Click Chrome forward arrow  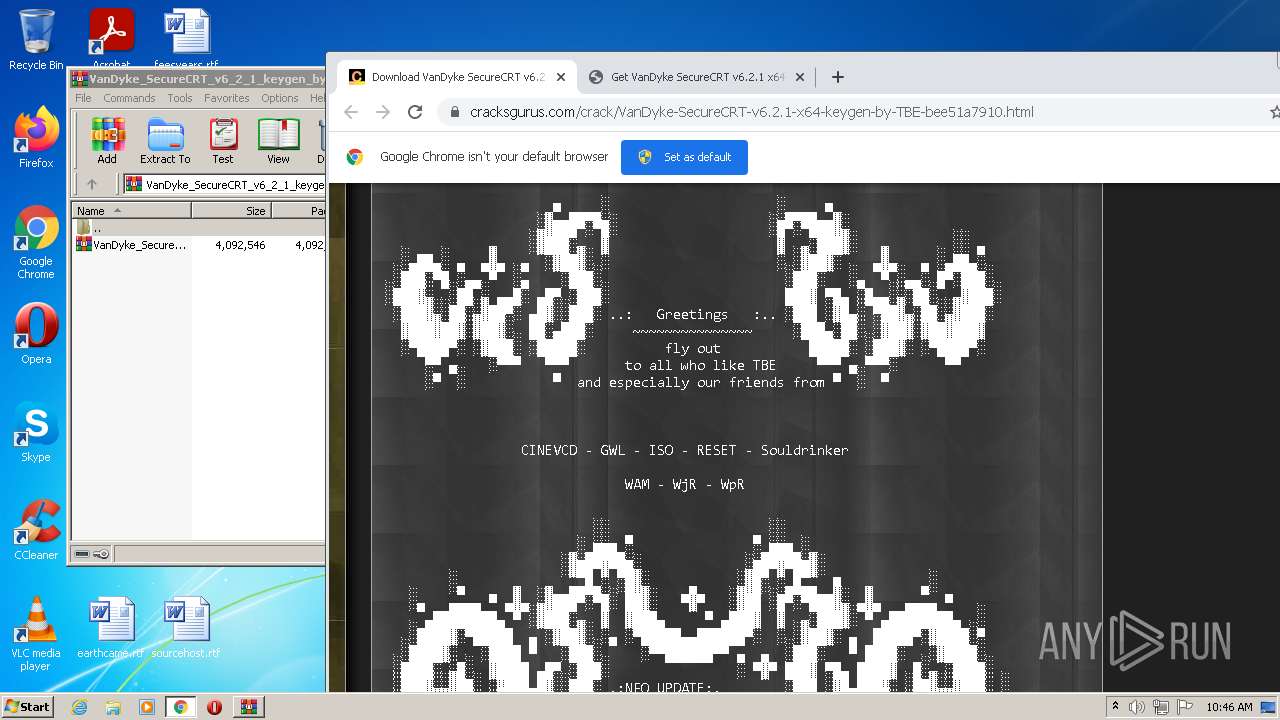[383, 112]
